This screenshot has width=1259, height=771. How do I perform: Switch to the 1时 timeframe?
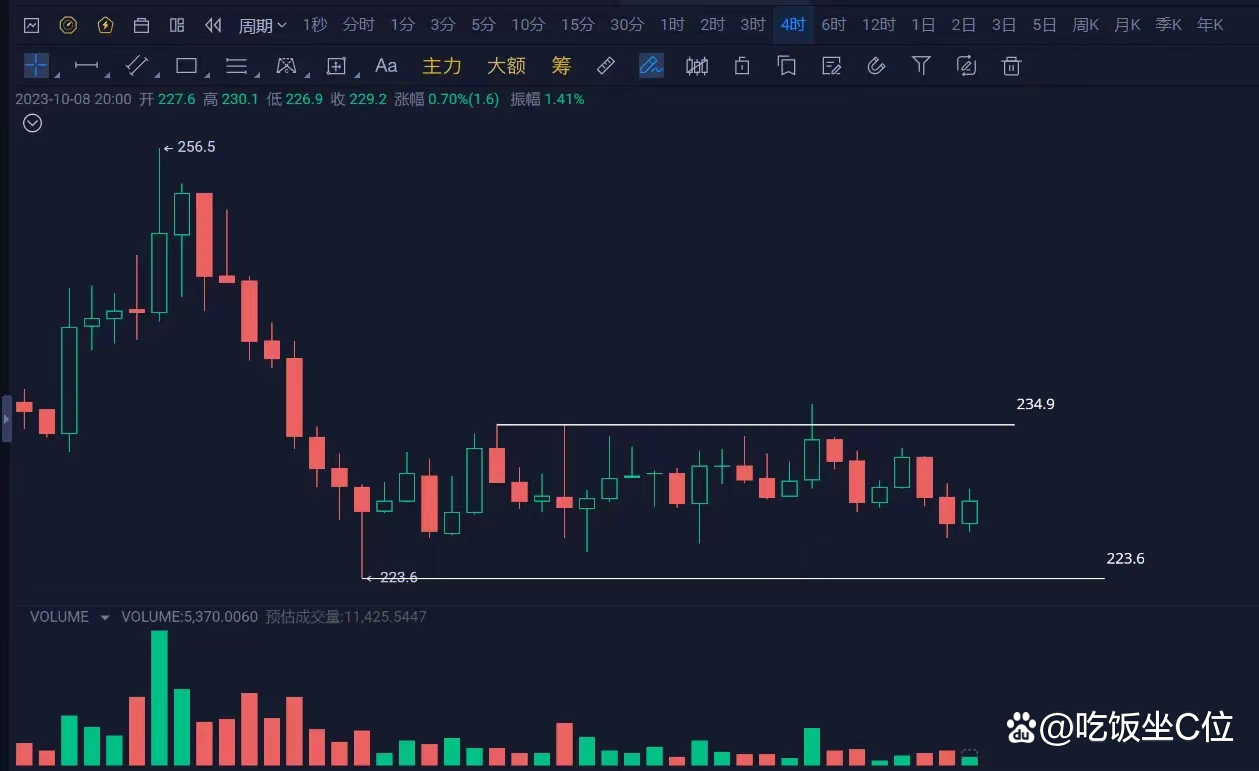click(x=672, y=25)
